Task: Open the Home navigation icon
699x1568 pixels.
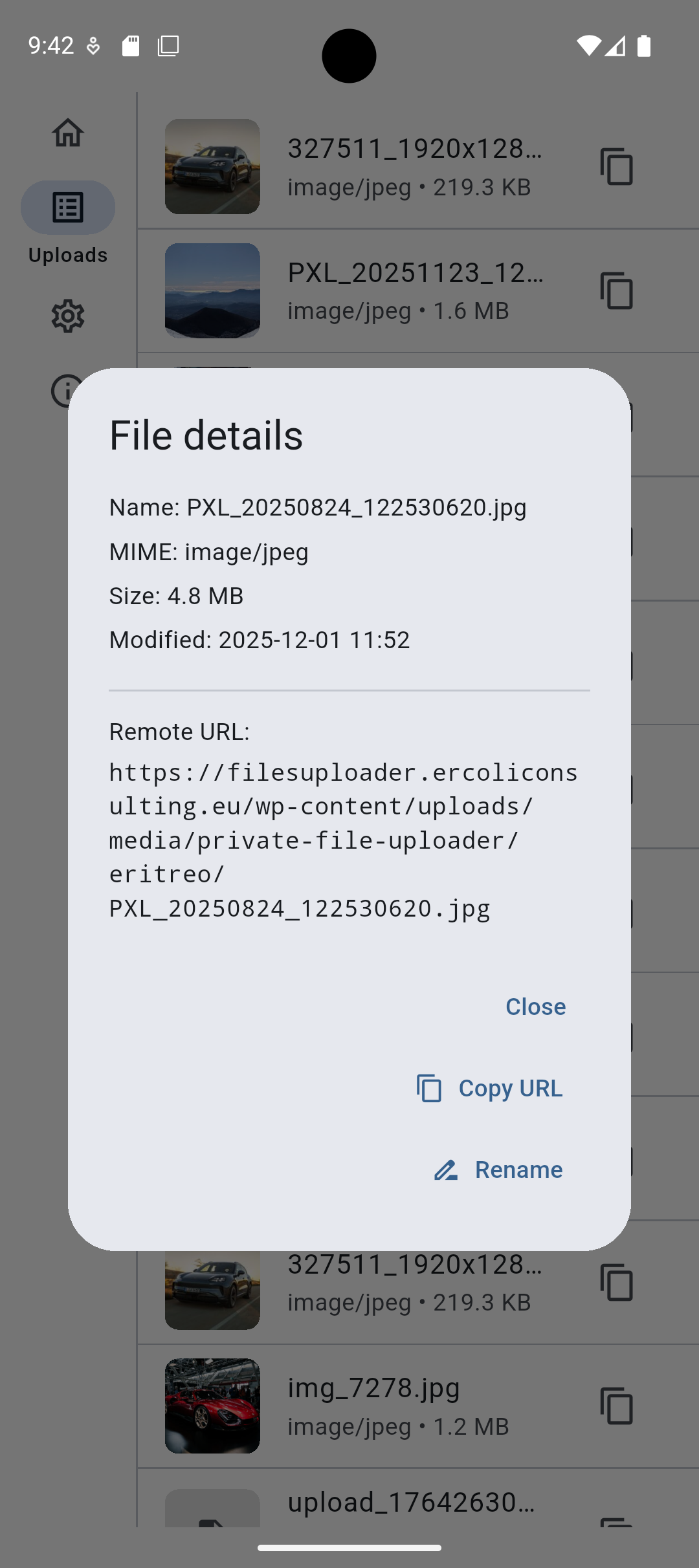Action: pyautogui.click(x=68, y=133)
